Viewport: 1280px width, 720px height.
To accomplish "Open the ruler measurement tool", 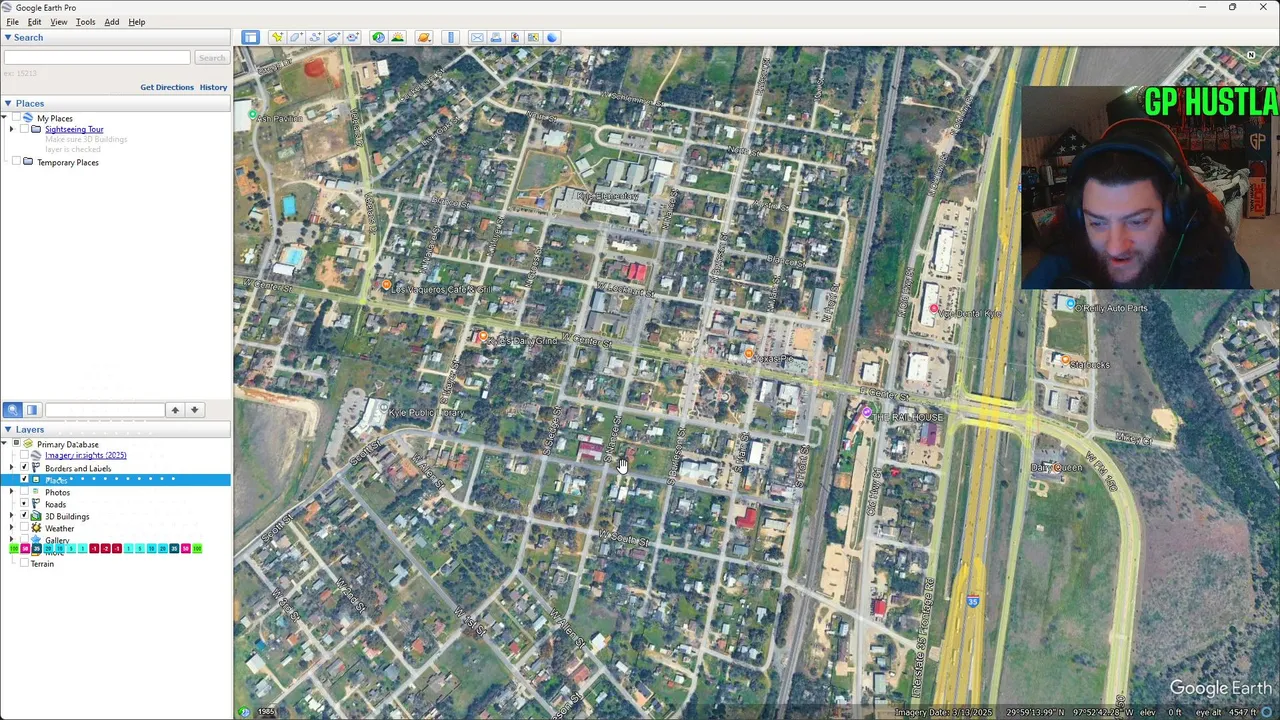I will pyautogui.click(x=450, y=37).
